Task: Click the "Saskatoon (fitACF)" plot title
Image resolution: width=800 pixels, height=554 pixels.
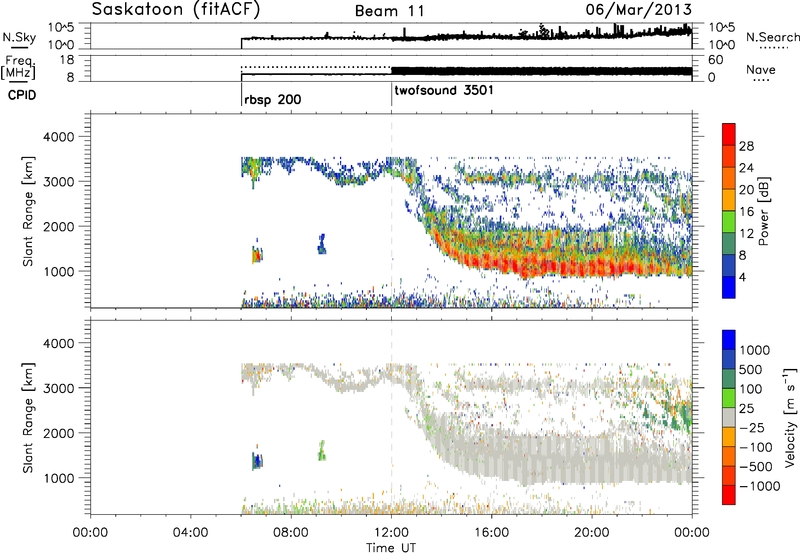Action: point(176,10)
